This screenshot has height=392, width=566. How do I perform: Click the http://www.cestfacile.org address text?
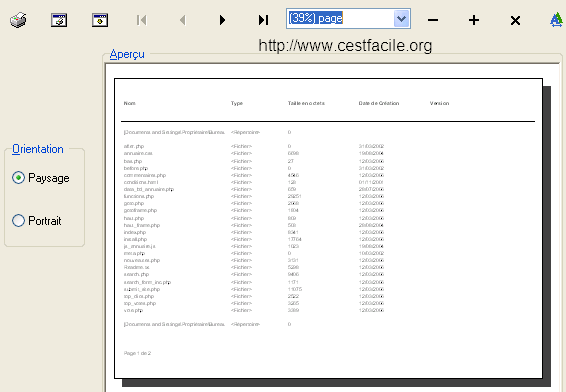coord(345,46)
